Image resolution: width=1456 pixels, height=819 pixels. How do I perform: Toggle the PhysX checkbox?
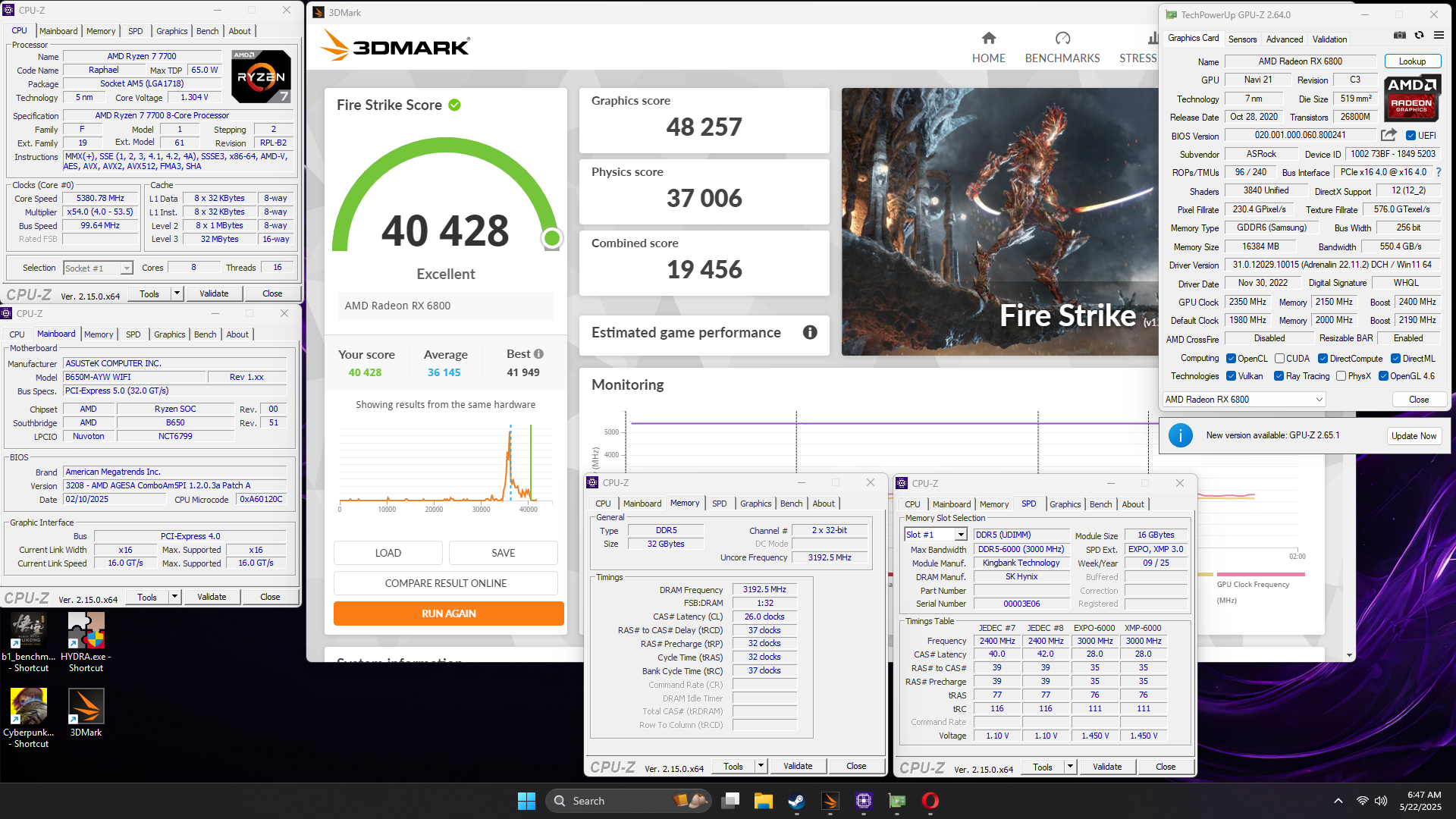(x=1341, y=376)
